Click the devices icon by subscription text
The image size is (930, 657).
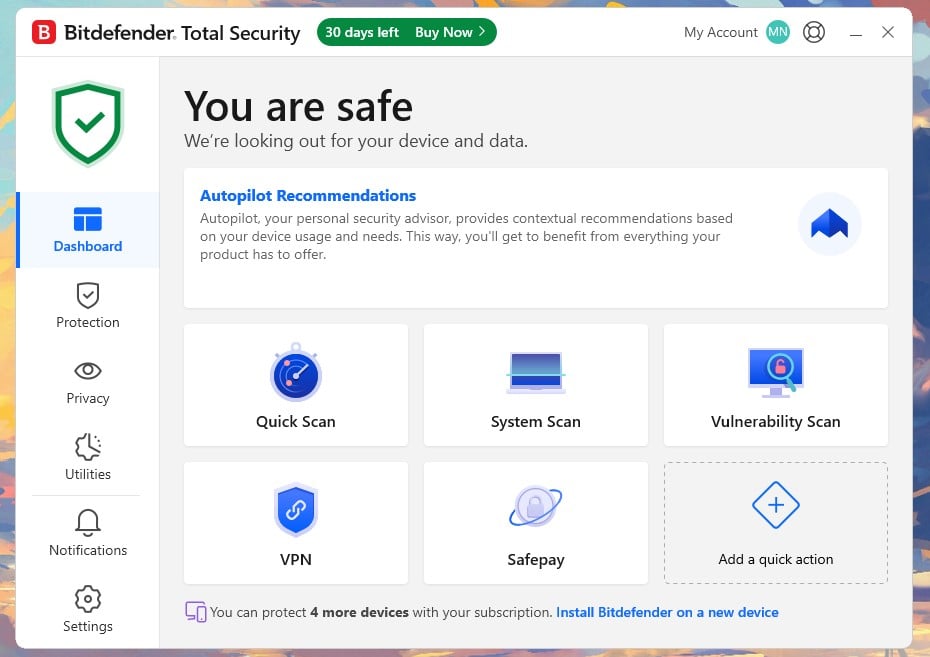coord(196,612)
